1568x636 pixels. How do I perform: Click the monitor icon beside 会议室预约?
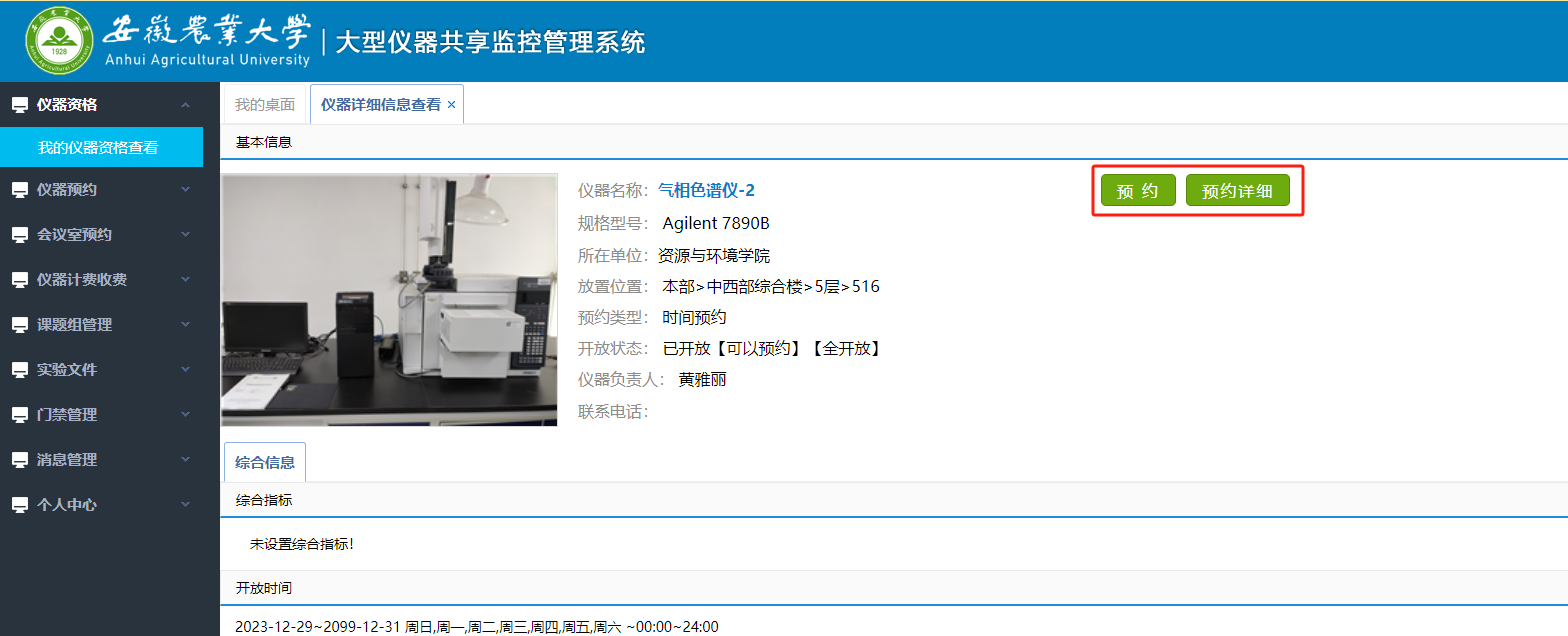19,235
